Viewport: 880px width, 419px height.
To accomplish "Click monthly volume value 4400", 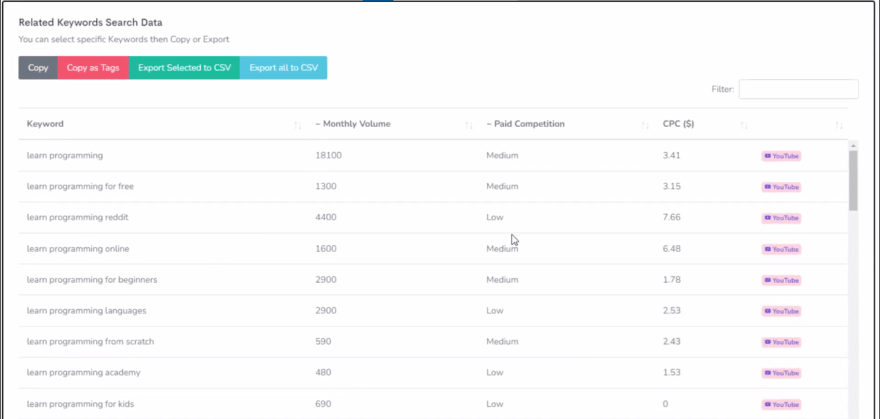I will 326,217.
